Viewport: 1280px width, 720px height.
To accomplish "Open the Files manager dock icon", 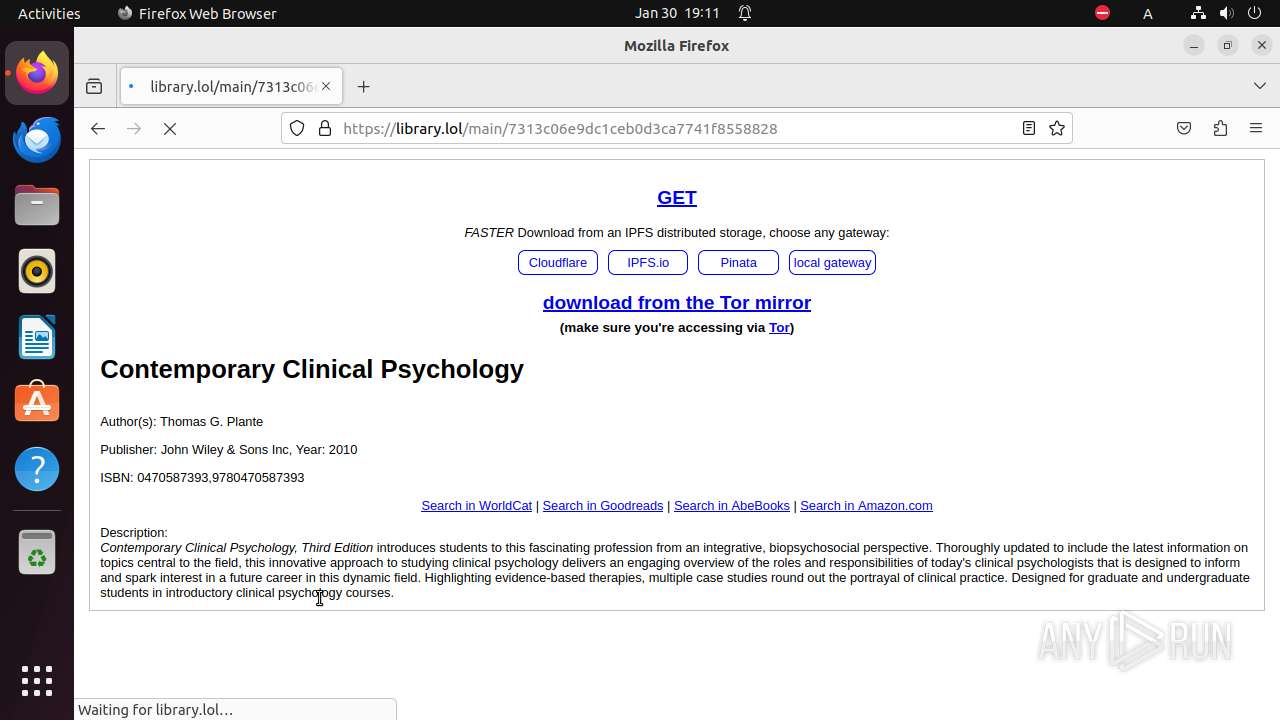I will point(37,205).
